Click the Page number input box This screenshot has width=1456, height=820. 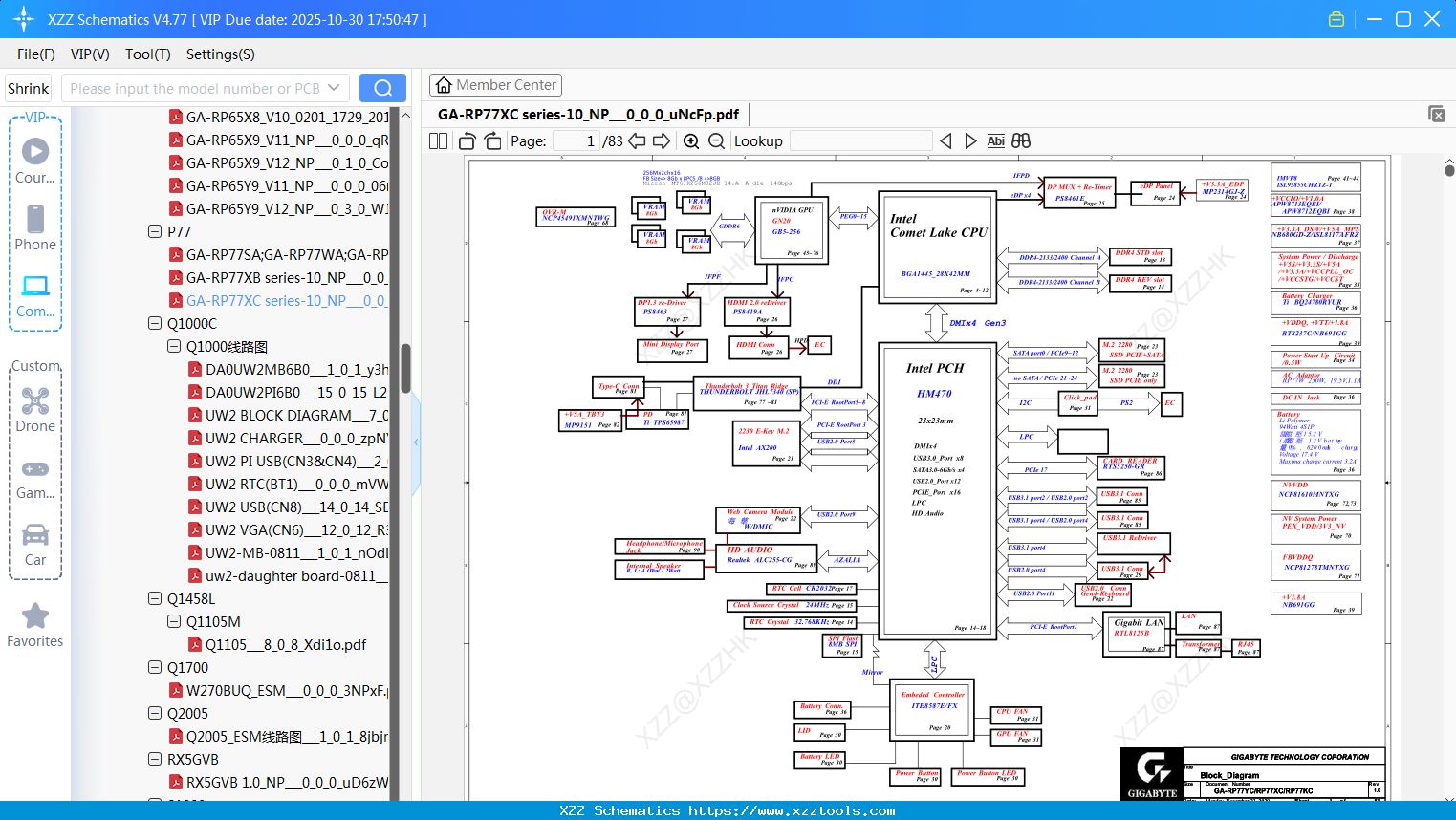[x=576, y=141]
